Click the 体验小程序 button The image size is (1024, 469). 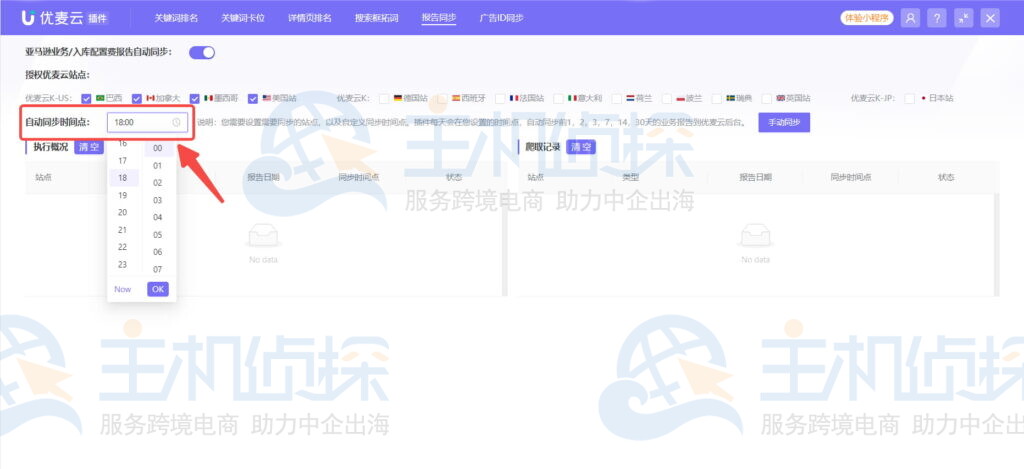point(867,18)
